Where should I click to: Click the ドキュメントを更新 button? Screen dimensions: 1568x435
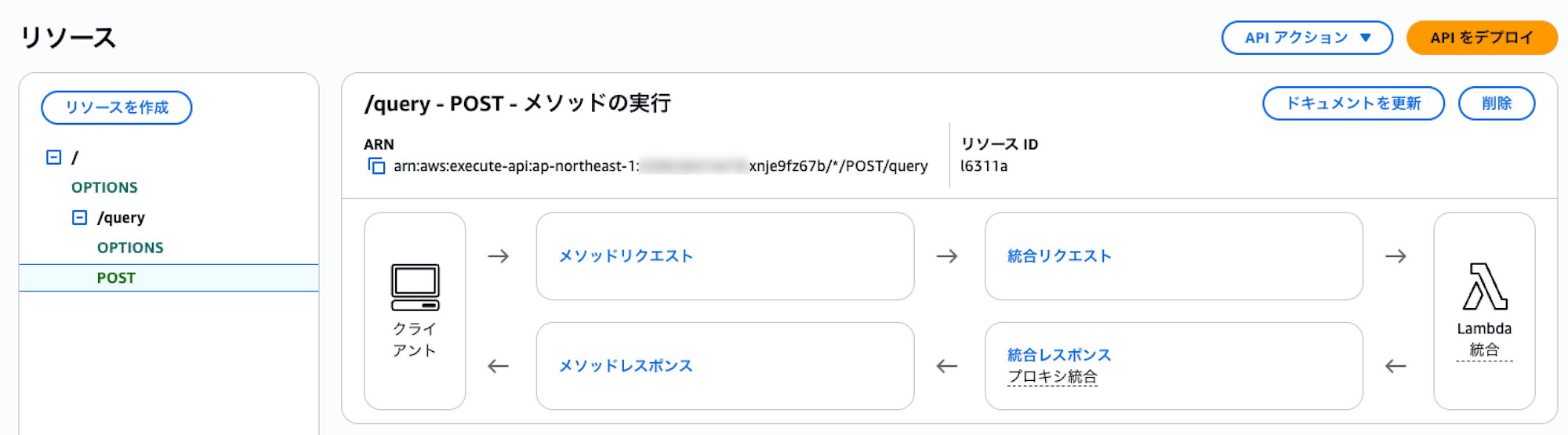click(1353, 103)
